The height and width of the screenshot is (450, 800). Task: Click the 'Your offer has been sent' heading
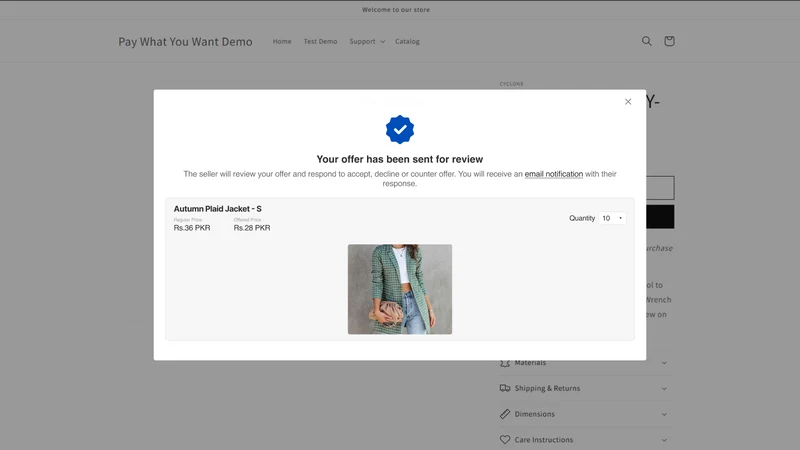[399, 159]
